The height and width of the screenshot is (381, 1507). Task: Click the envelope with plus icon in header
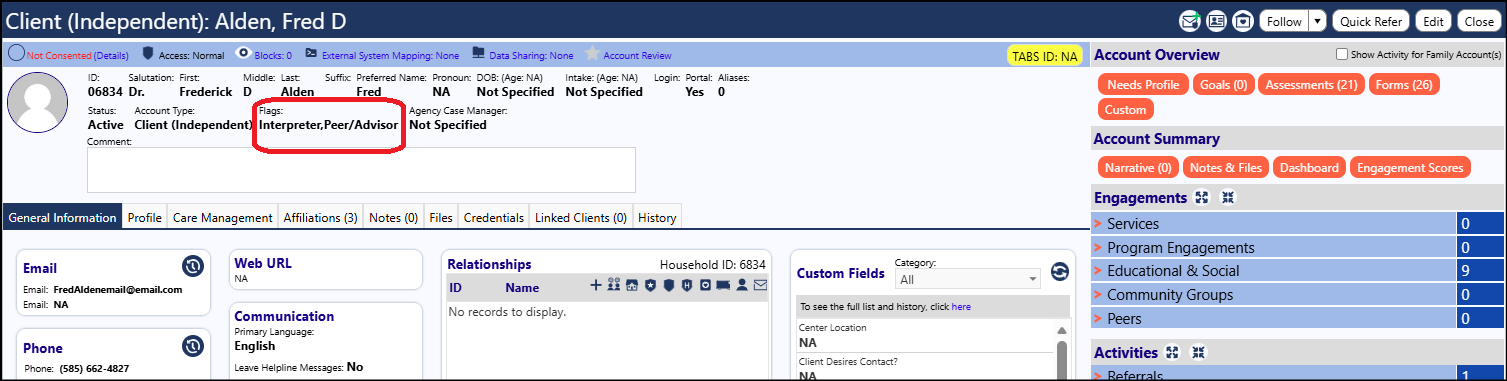[x=1190, y=20]
